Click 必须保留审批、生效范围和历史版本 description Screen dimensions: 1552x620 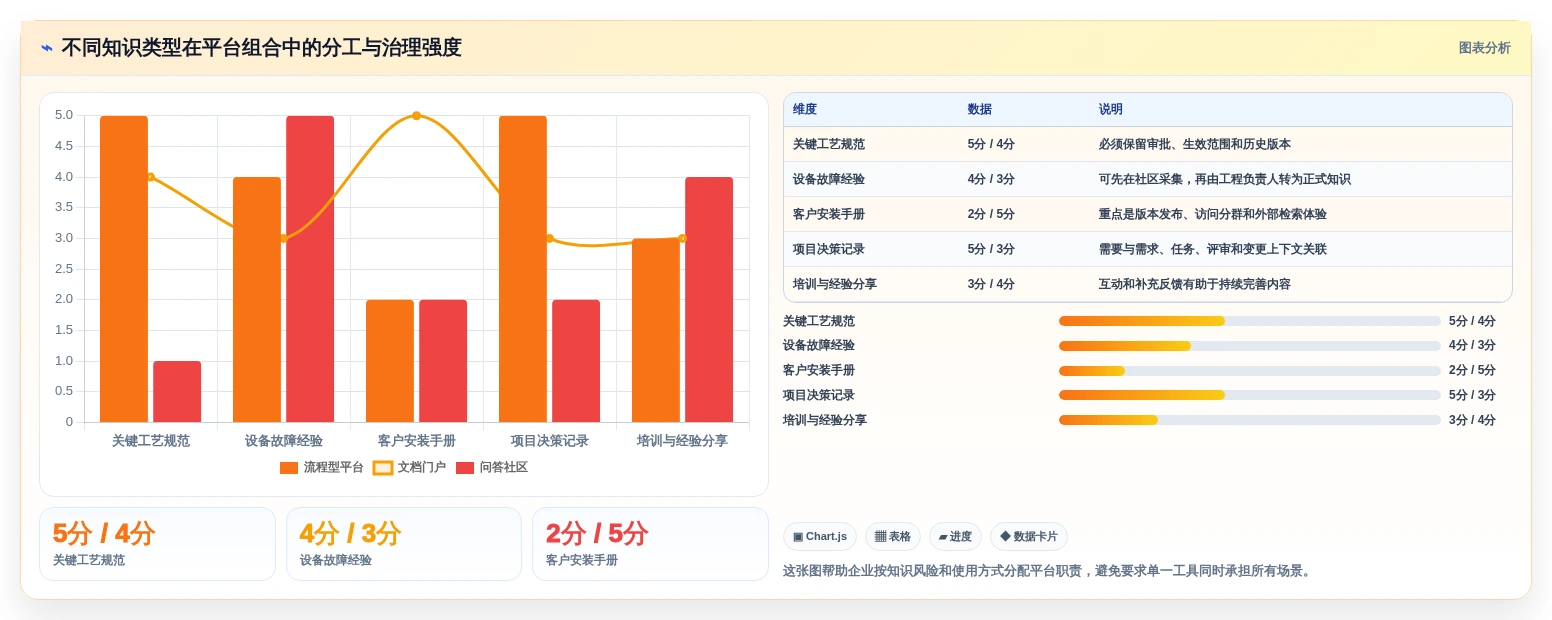1194,144
